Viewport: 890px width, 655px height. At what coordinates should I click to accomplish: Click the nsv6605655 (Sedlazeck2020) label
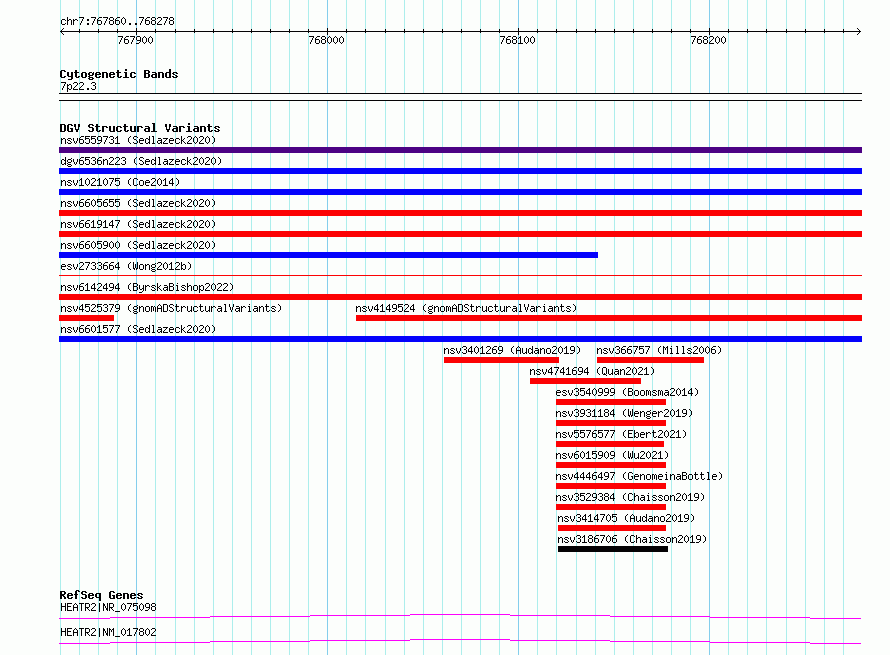coord(138,203)
